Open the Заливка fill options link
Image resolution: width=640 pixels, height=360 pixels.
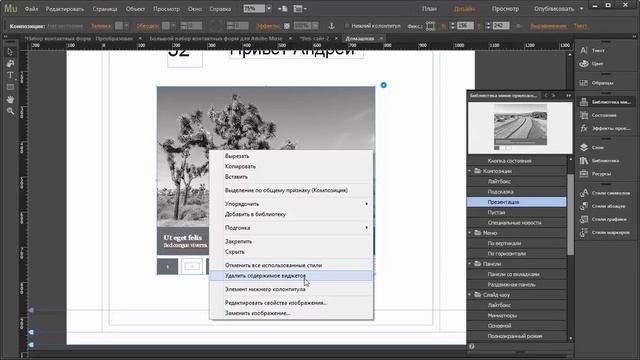tap(101, 26)
